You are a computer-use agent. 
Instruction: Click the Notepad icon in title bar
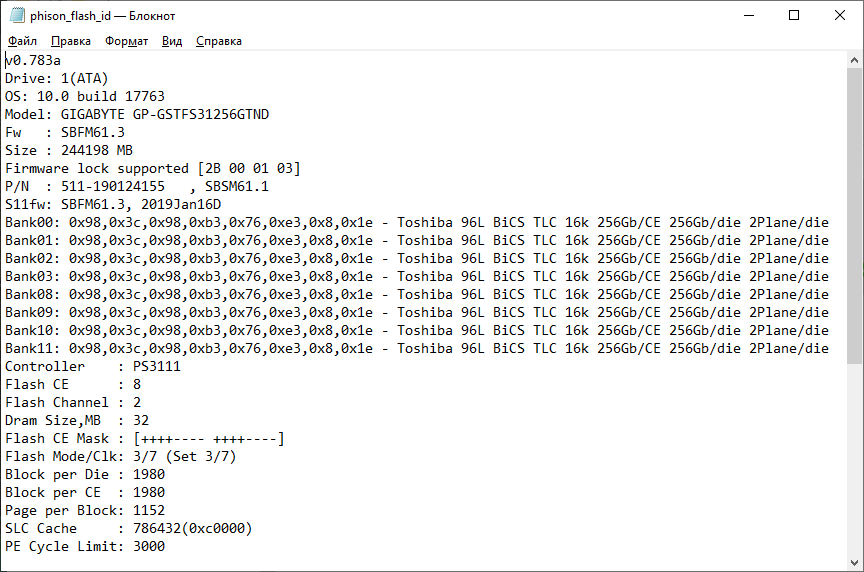(x=17, y=15)
